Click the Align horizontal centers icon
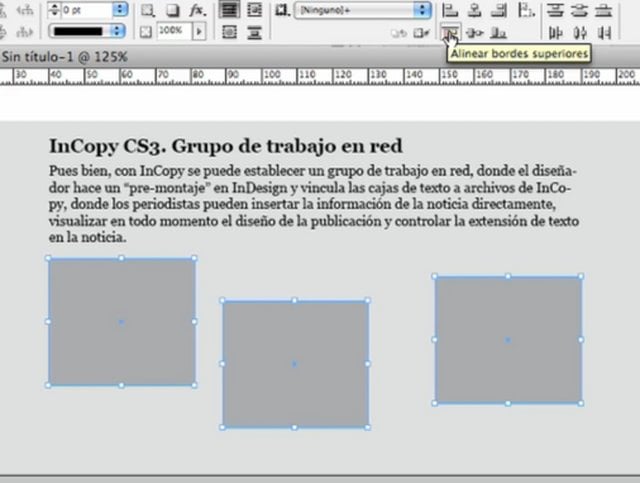The image size is (640, 483). point(474,10)
